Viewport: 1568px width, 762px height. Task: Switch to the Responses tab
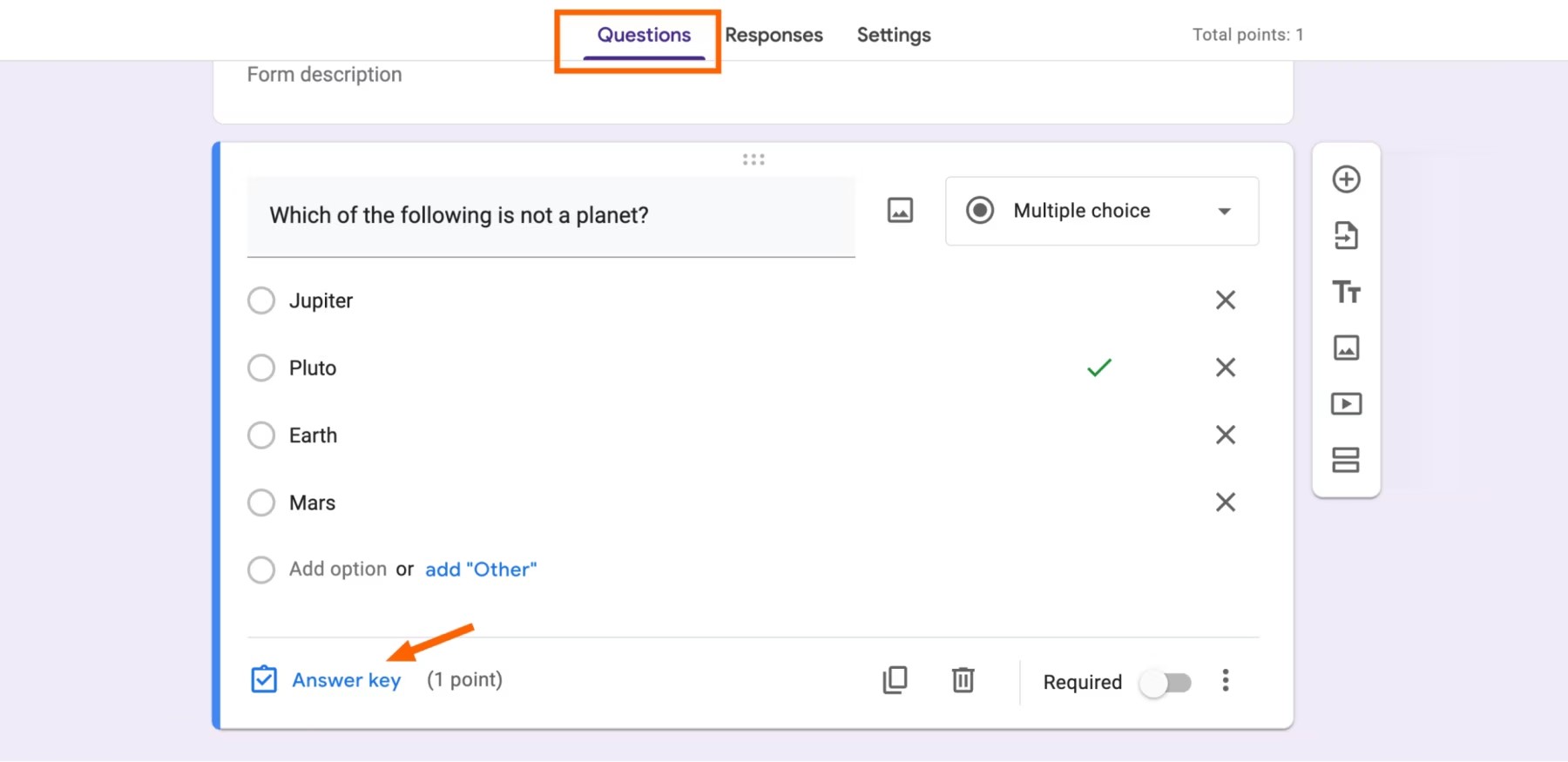click(774, 35)
